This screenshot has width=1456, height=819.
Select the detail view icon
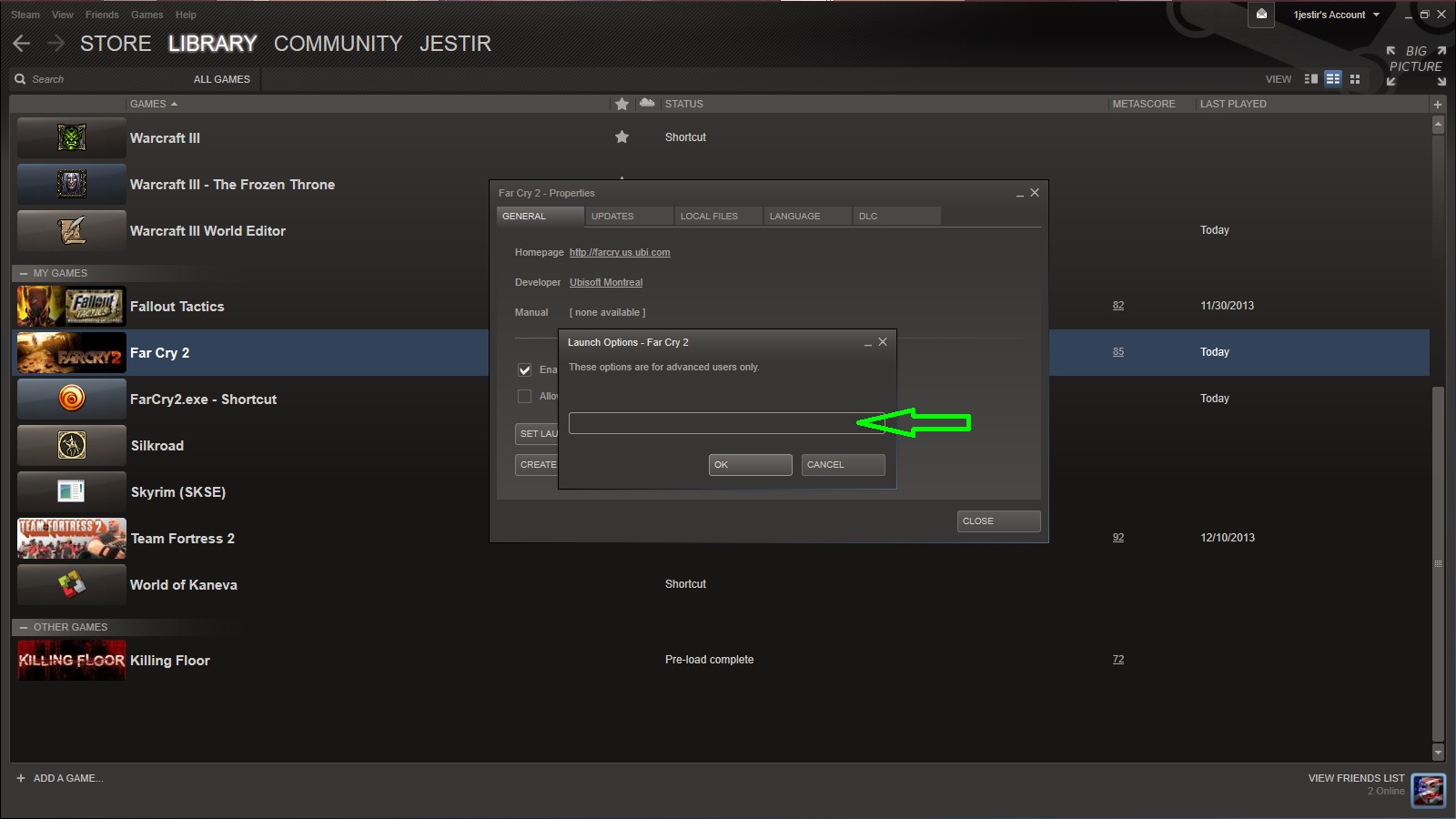click(1311, 79)
